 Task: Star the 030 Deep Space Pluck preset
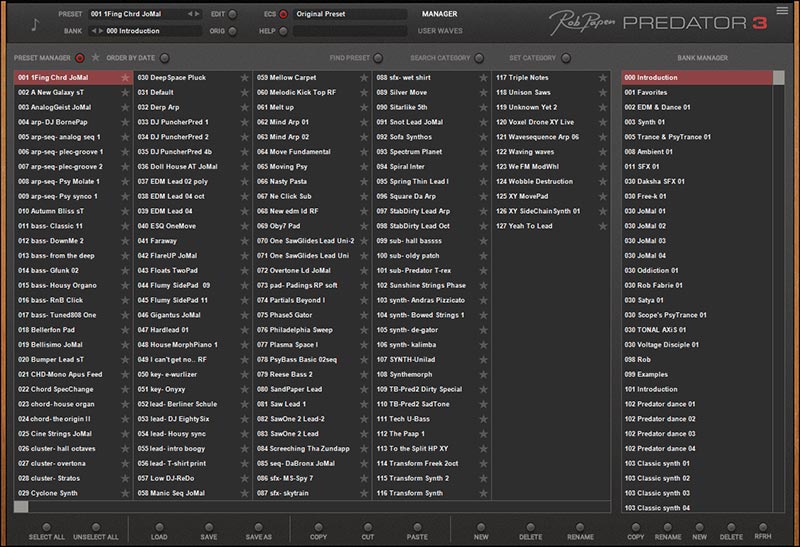(x=244, y=78)
